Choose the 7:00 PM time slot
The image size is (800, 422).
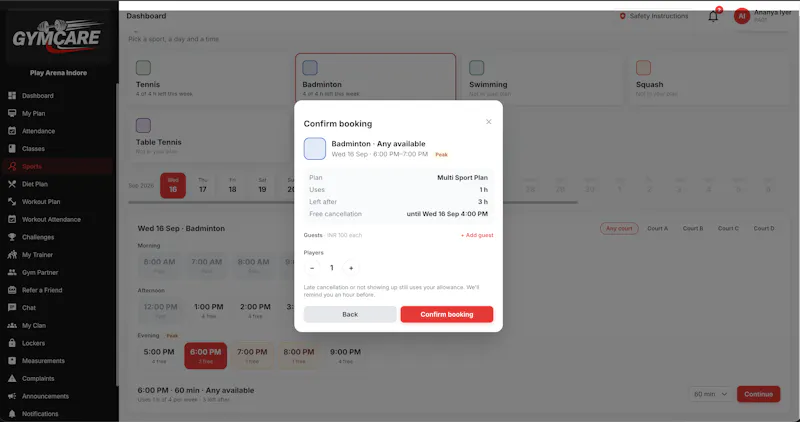pos(252,356)
